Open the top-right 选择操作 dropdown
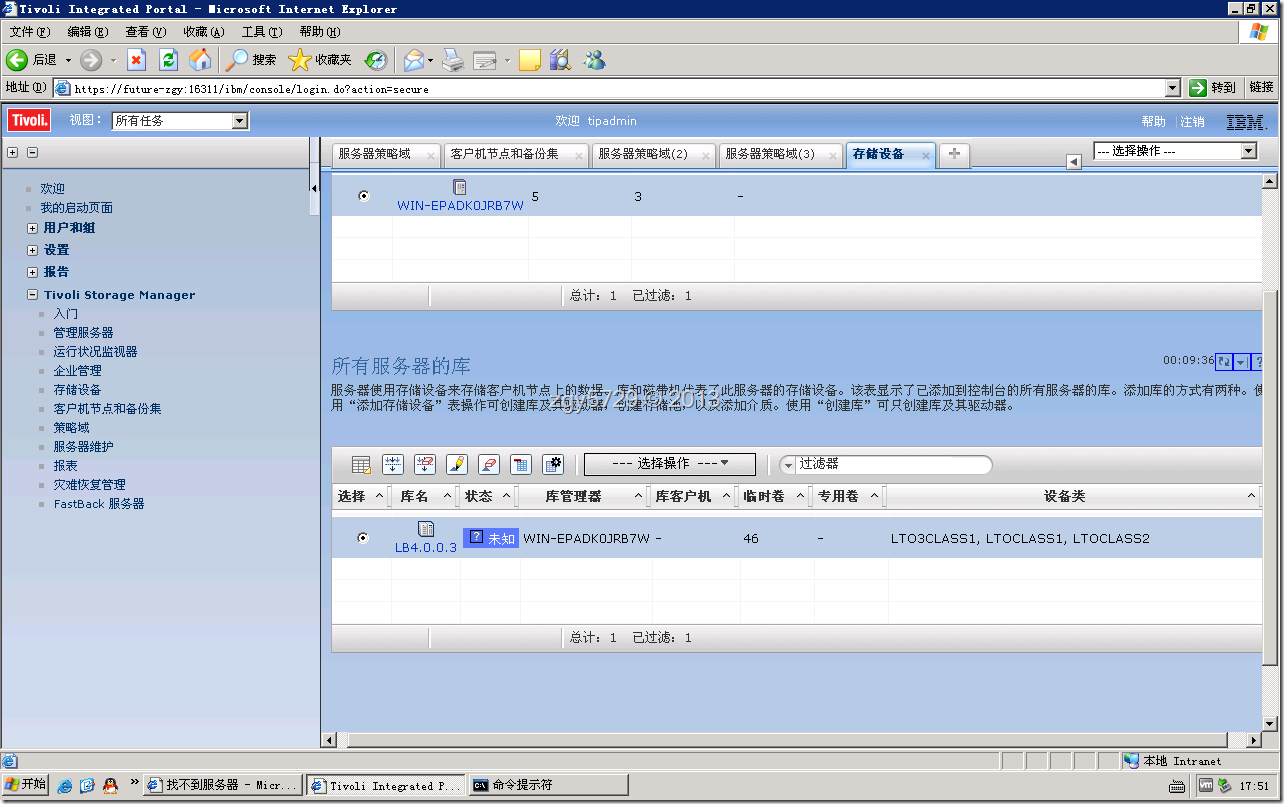 point(1175,151)
